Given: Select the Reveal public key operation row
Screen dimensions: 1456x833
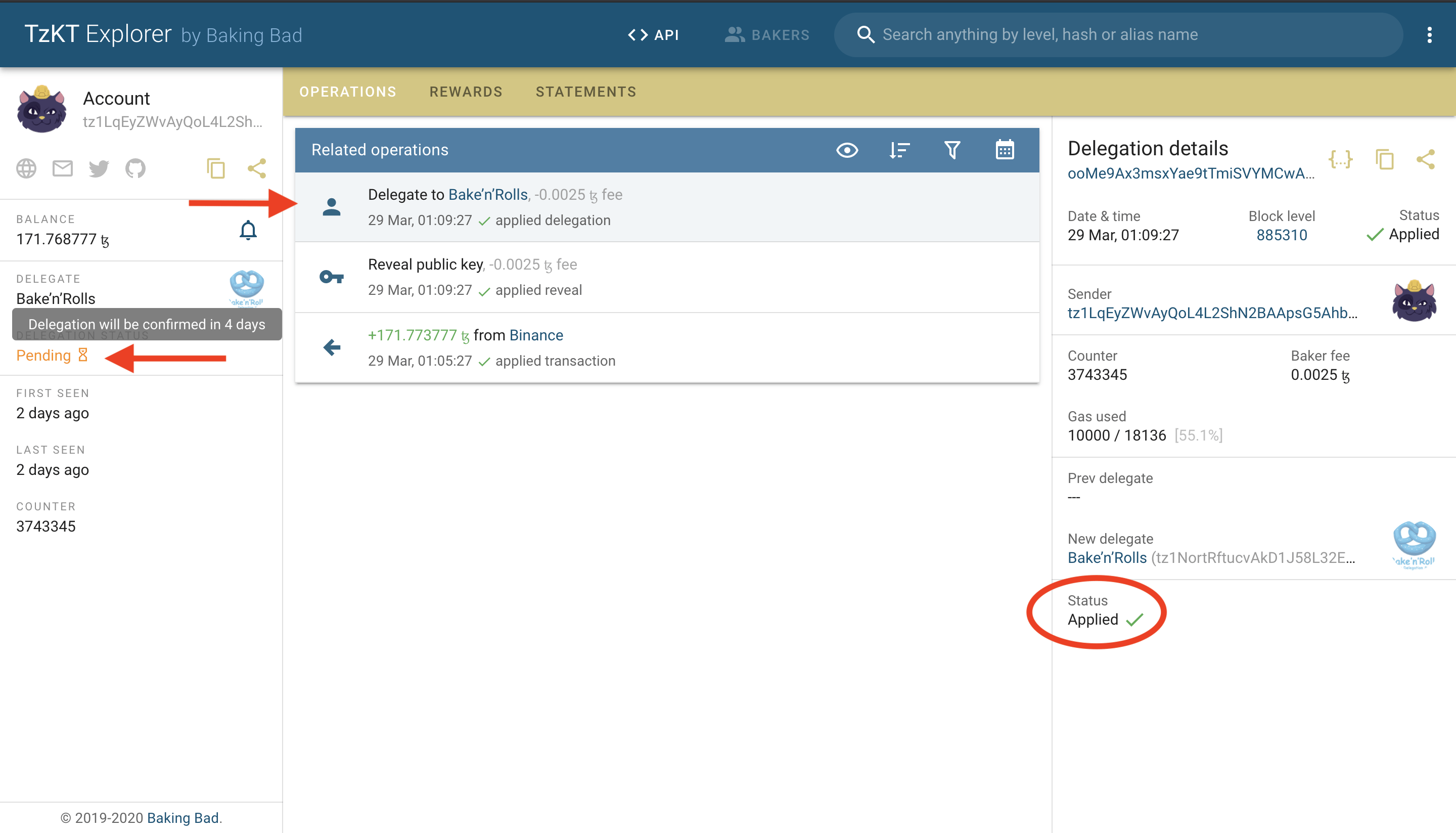Looking at the screenshot, I should (667, 278).
